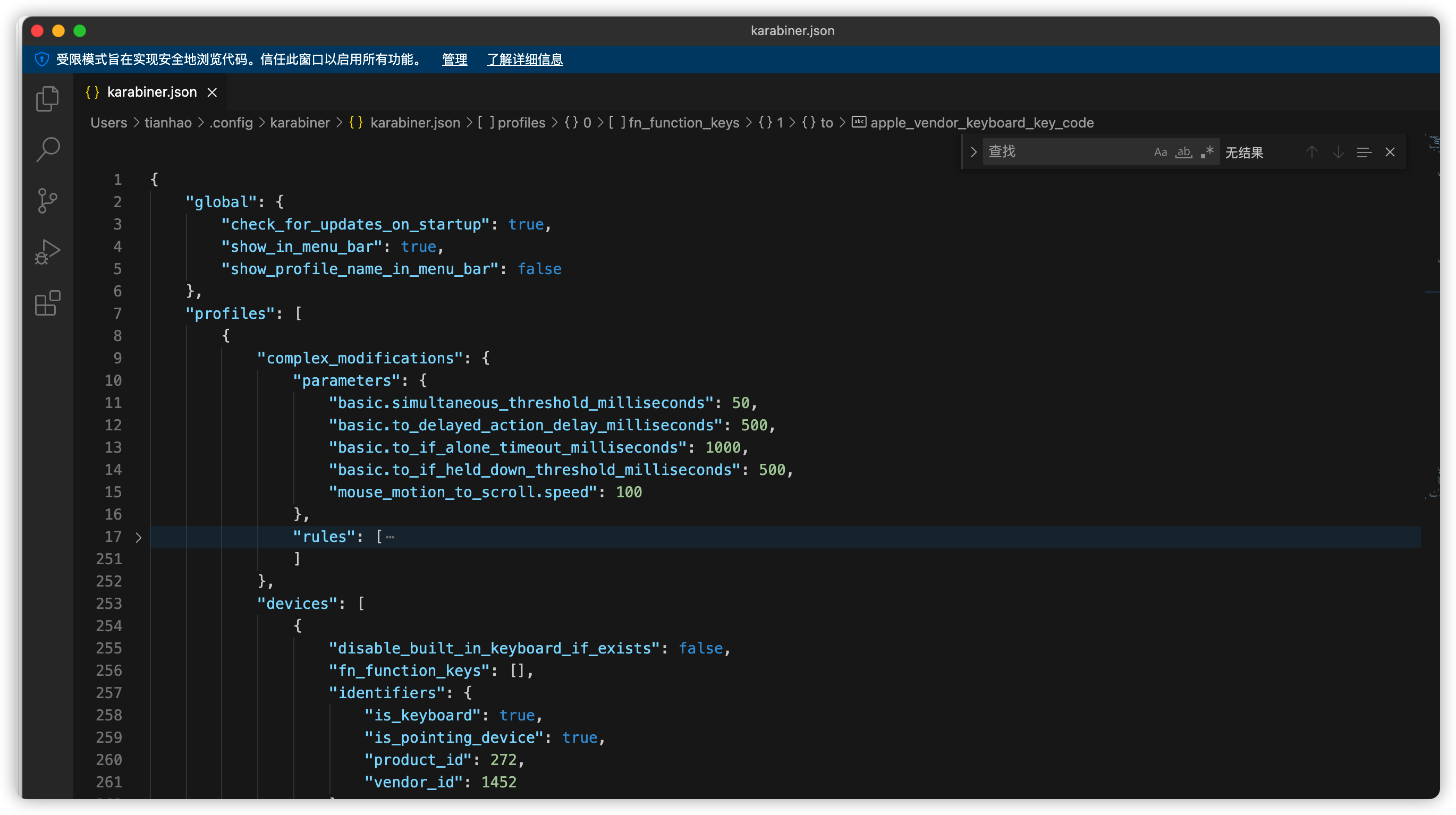This screenshot has height=815, width=1456.
Task: Click "disable_built_in_keyboard_if_exists" key
Action: [495, 648]
